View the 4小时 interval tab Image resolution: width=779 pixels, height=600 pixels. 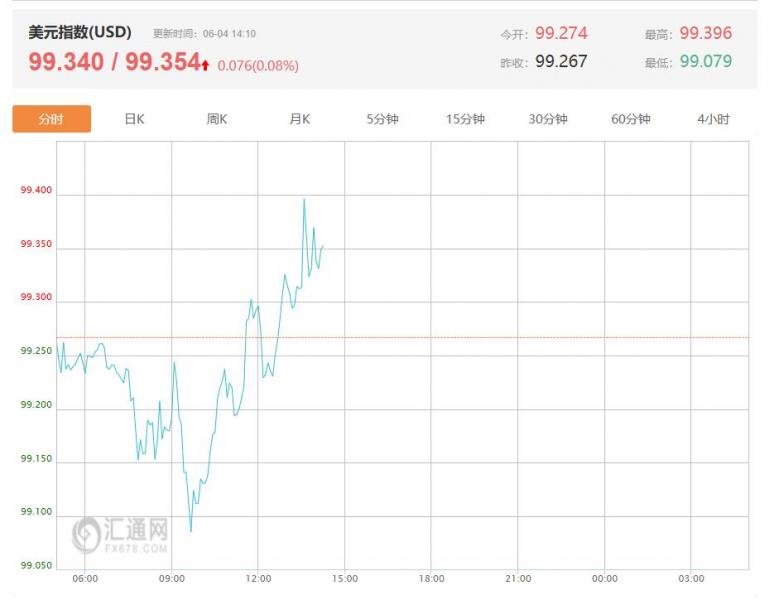[713, 119]
